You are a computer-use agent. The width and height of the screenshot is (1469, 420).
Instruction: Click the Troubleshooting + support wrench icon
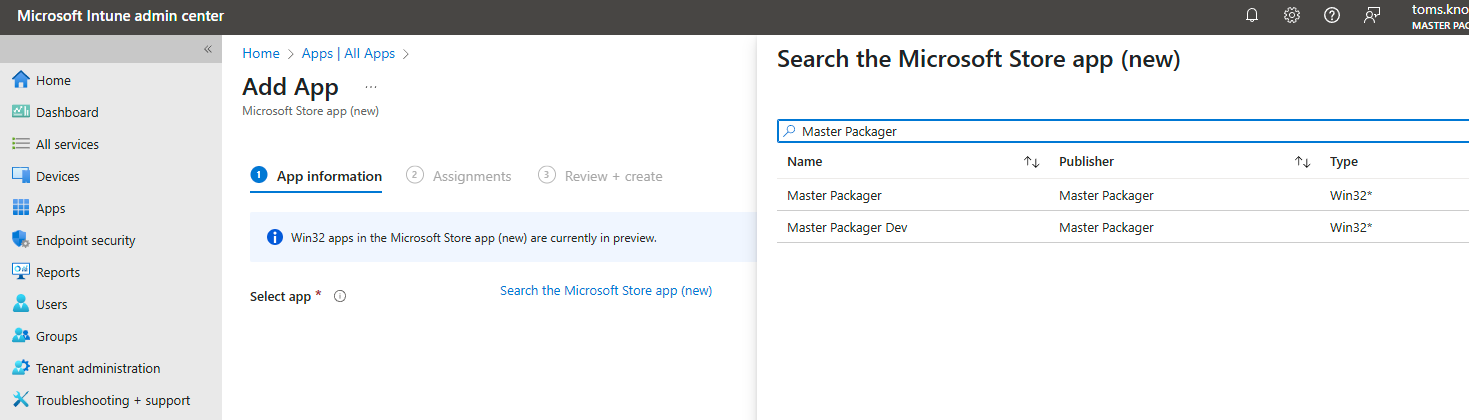click(21, 400)
